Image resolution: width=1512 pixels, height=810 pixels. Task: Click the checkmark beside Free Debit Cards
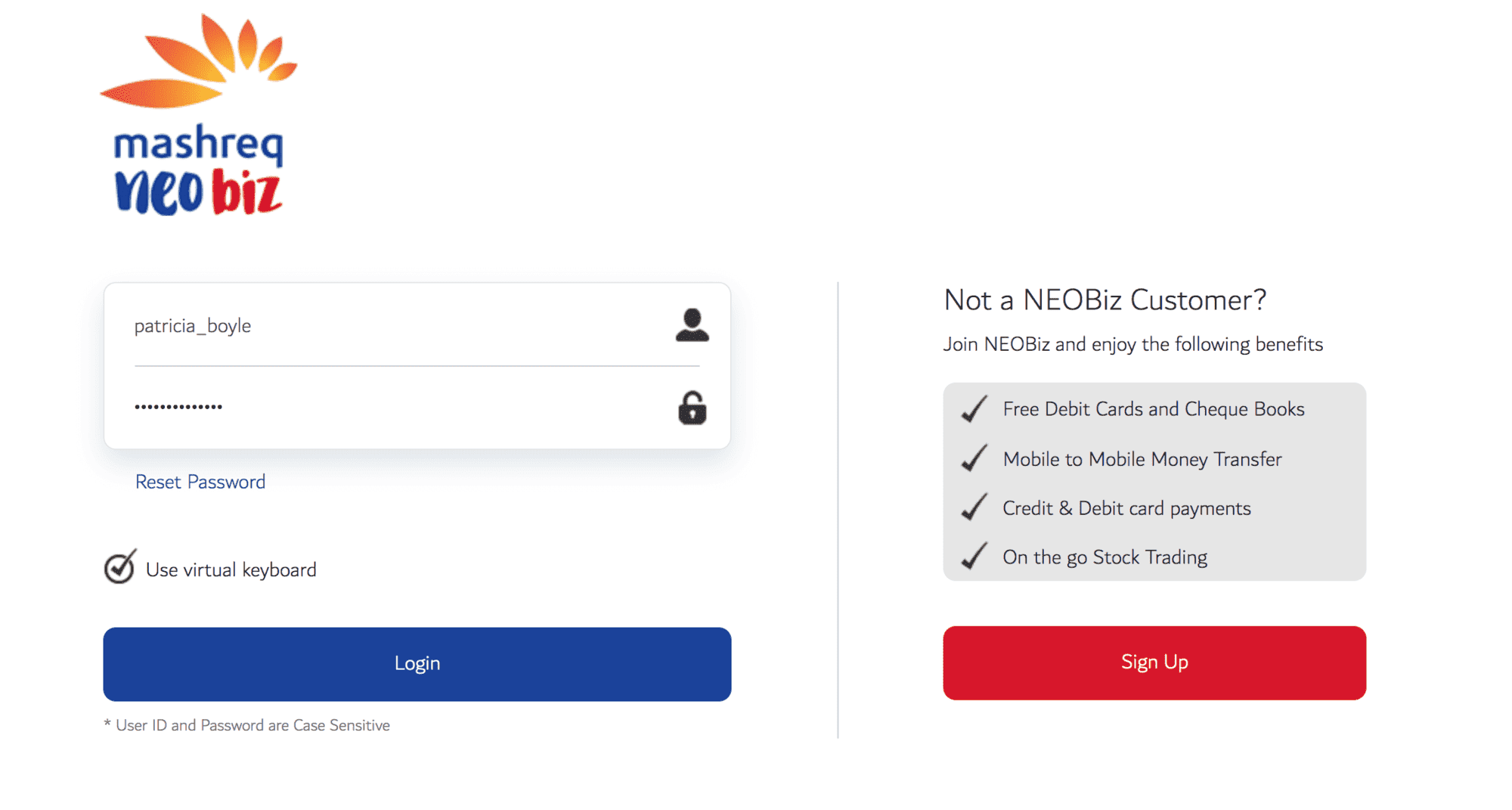click(974, 409)
